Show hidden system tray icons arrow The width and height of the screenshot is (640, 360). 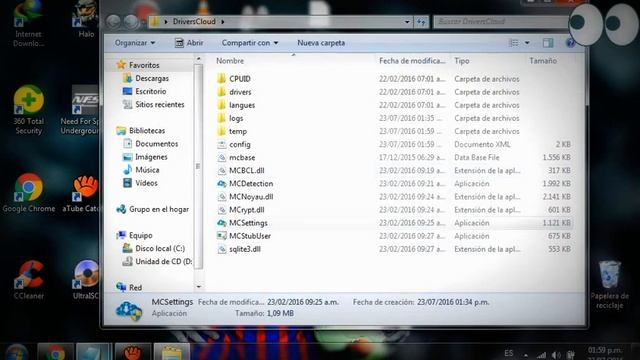click(526, 356)
